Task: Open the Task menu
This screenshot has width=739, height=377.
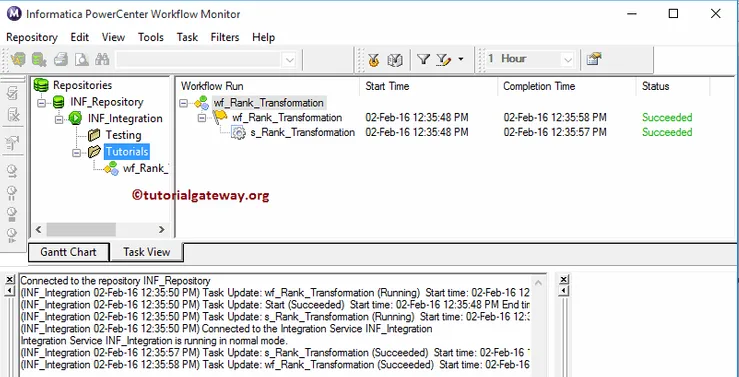Action: click(187, 37)
